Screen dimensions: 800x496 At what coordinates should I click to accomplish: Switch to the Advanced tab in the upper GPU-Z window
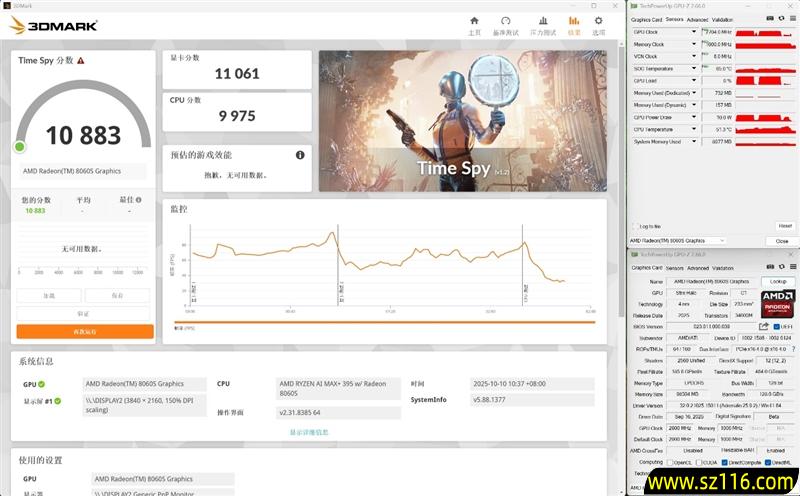697,19
